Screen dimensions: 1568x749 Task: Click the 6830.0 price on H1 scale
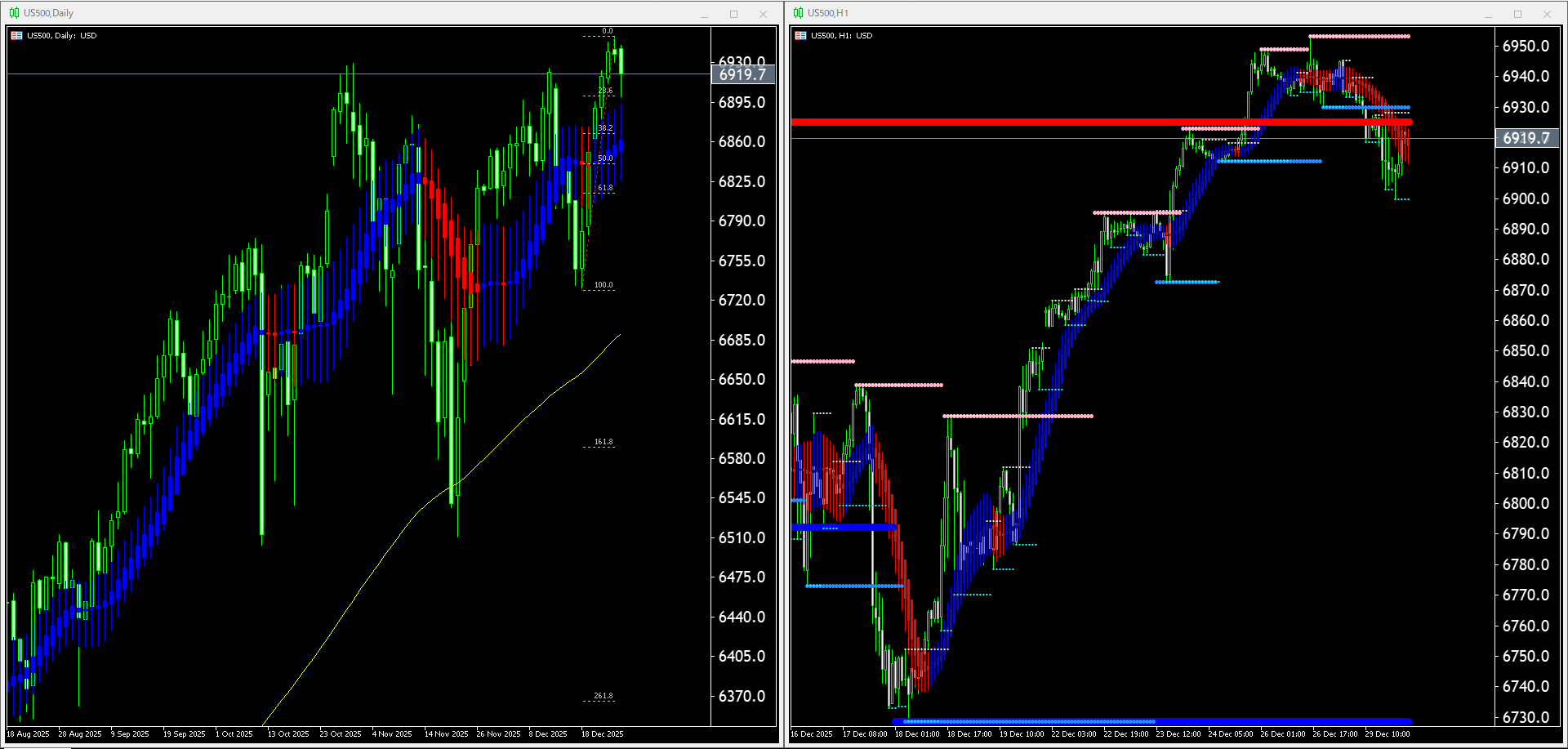click(x=1526, y=412)
